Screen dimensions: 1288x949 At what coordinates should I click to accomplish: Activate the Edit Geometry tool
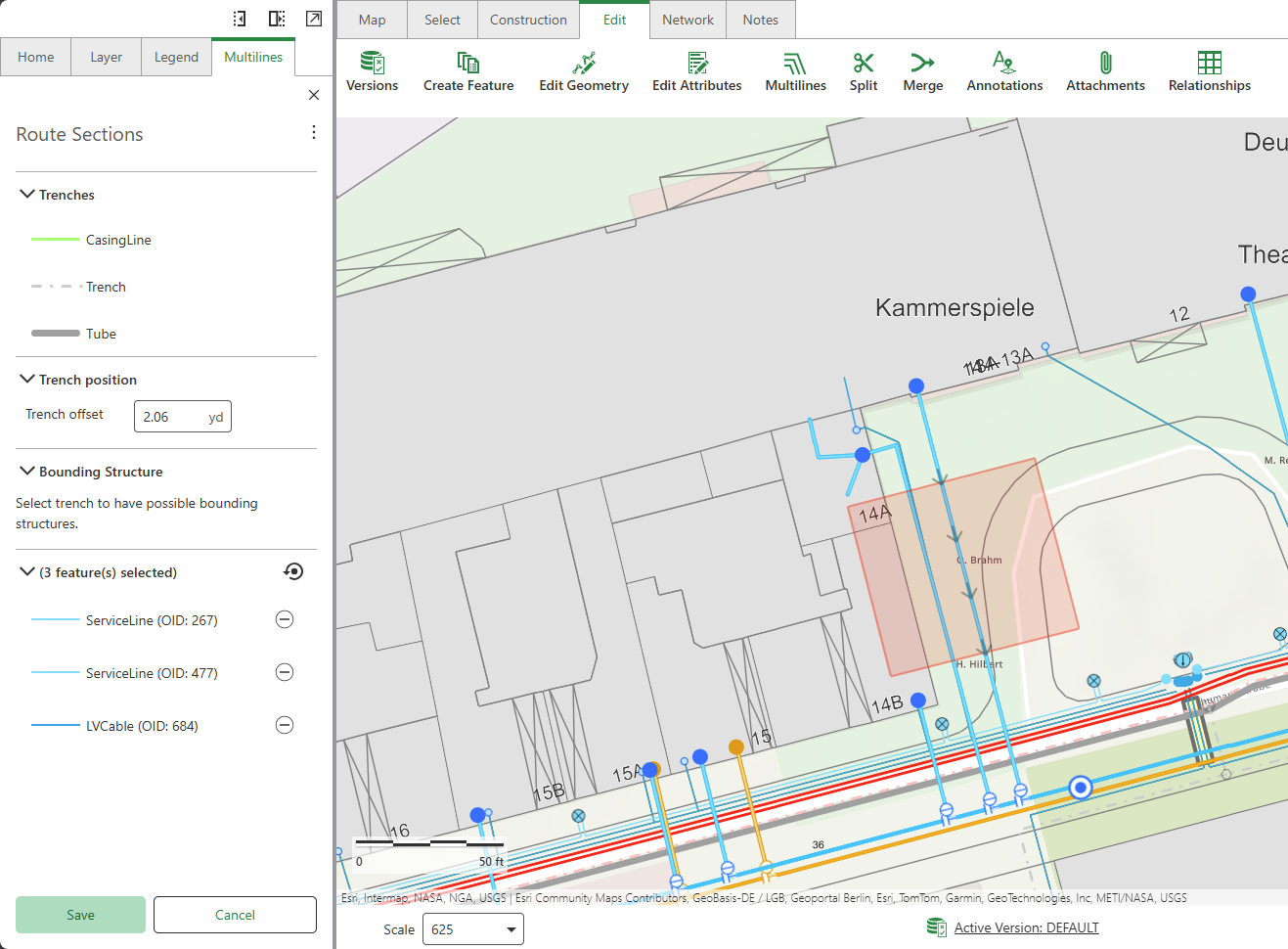(584, 70)
